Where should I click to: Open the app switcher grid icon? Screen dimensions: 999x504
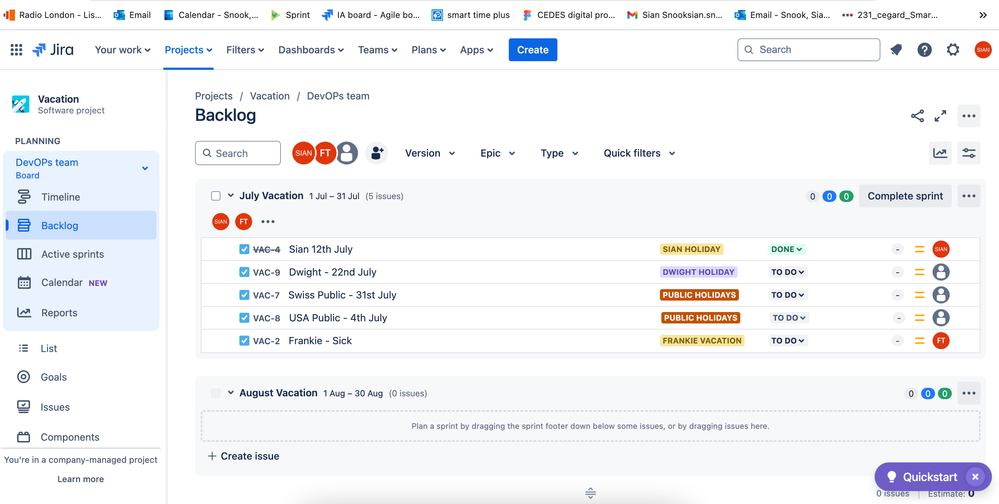click(17, 50)
